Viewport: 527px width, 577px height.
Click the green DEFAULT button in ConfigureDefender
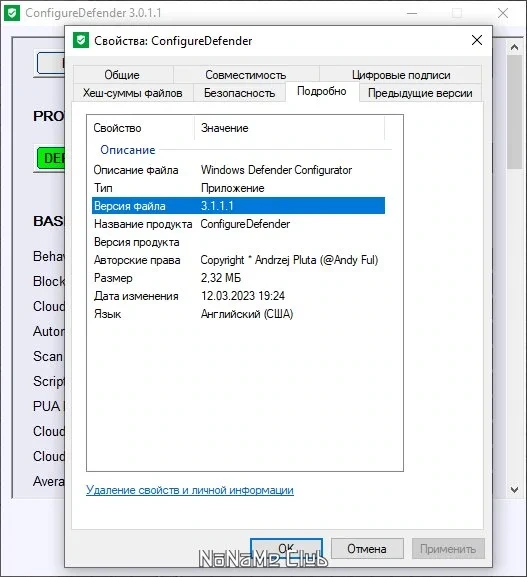point(51,158)
